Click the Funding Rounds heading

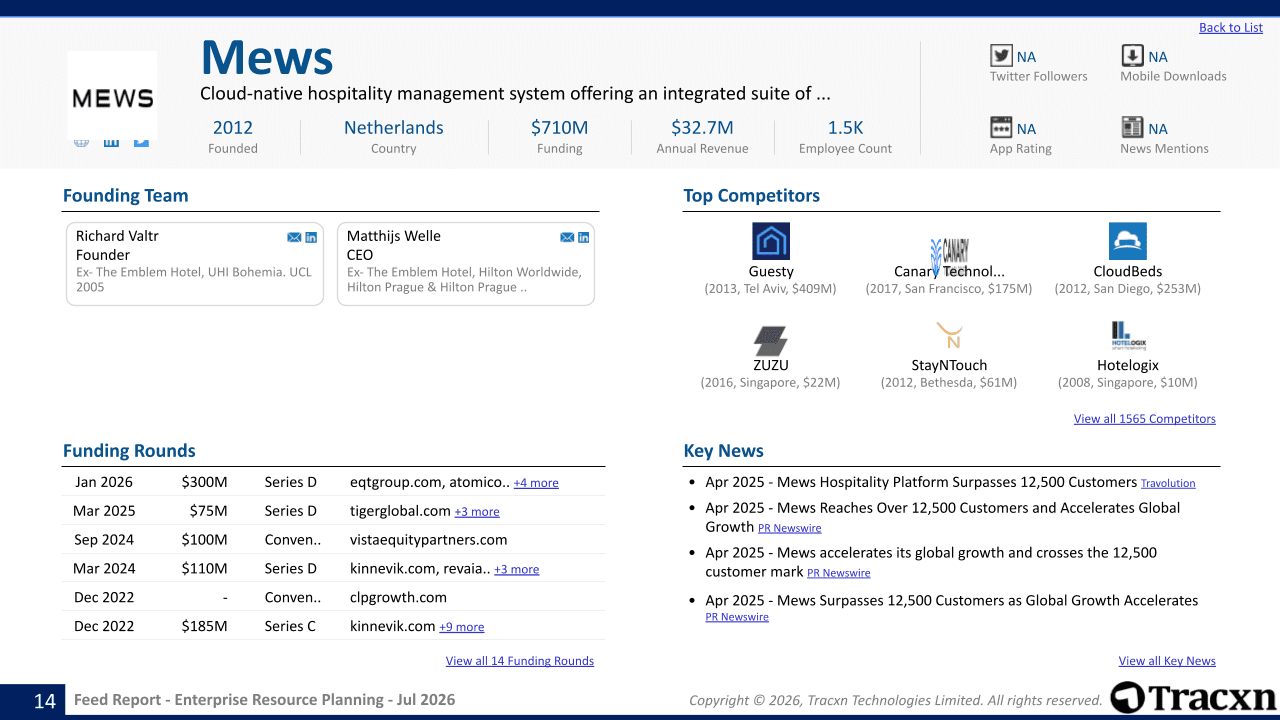129,451
